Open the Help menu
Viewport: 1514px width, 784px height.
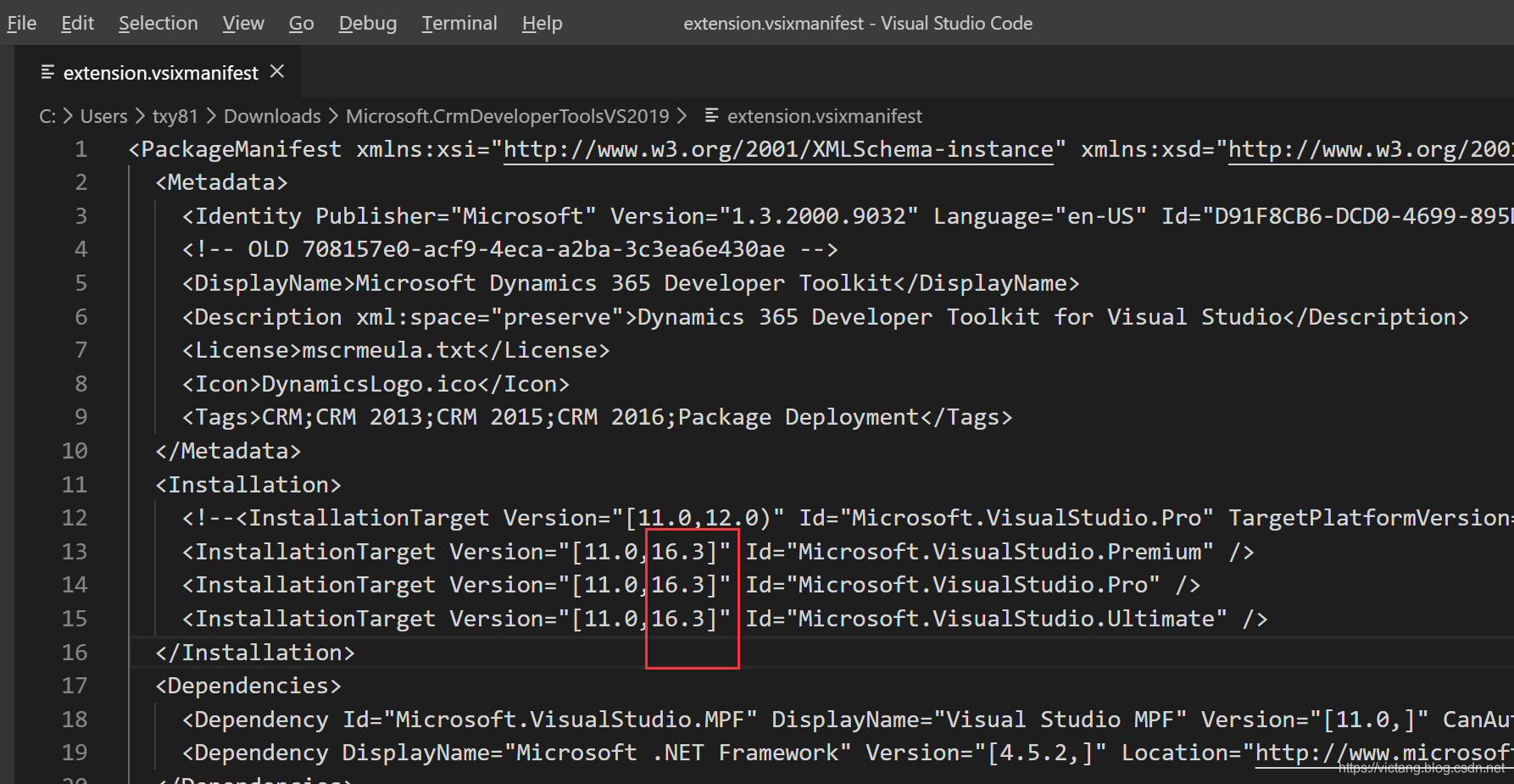click(543, 23)
